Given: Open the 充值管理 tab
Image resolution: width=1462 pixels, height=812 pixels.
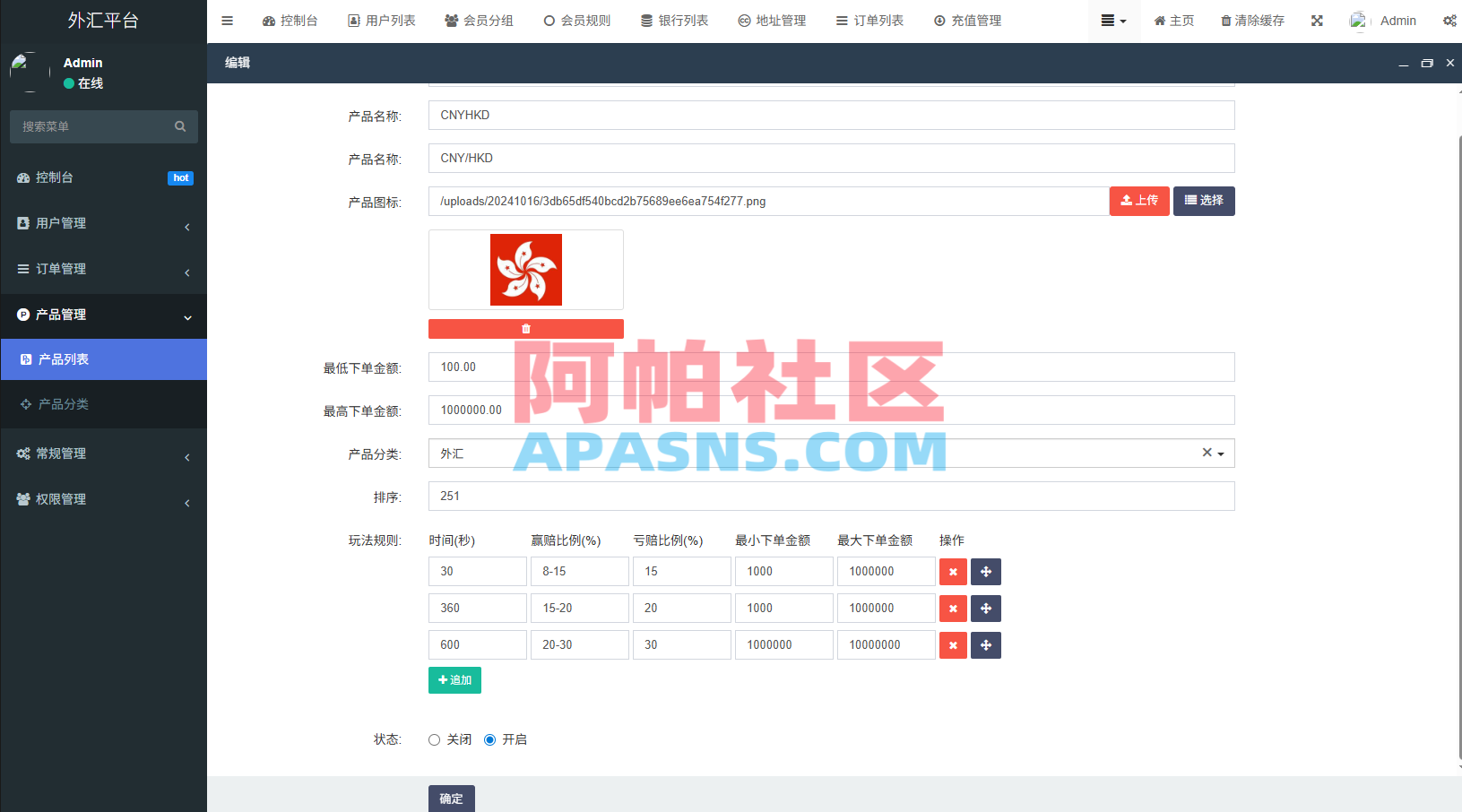Looking at the screenshot, I should point(967,21).
